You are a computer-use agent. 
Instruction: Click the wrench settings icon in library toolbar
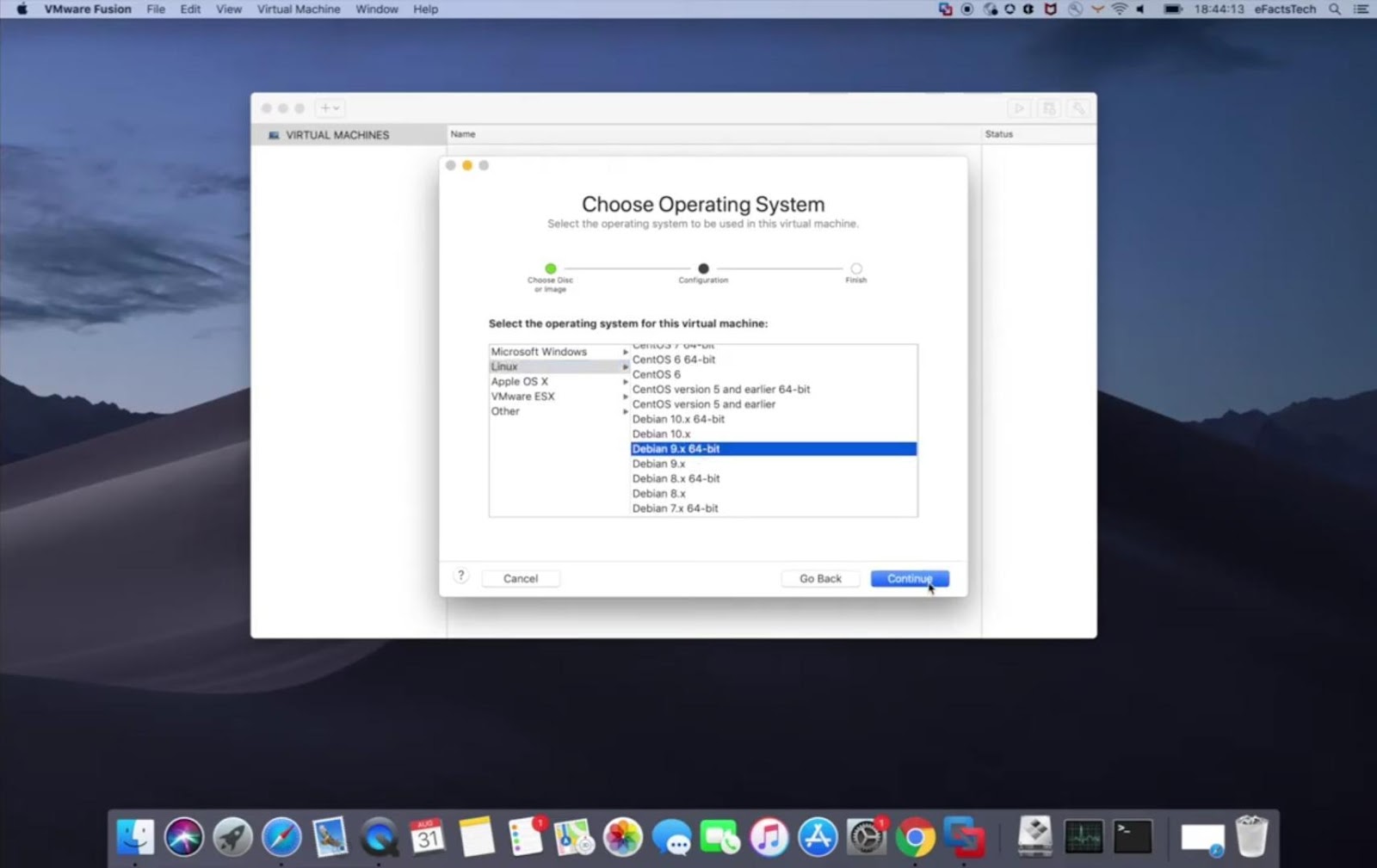(1078, 108)
